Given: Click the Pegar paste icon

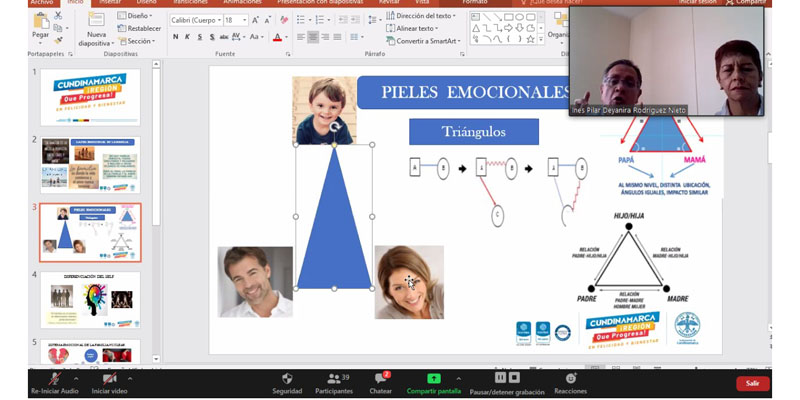Looking at the screenshot, I should coord(41,21).
